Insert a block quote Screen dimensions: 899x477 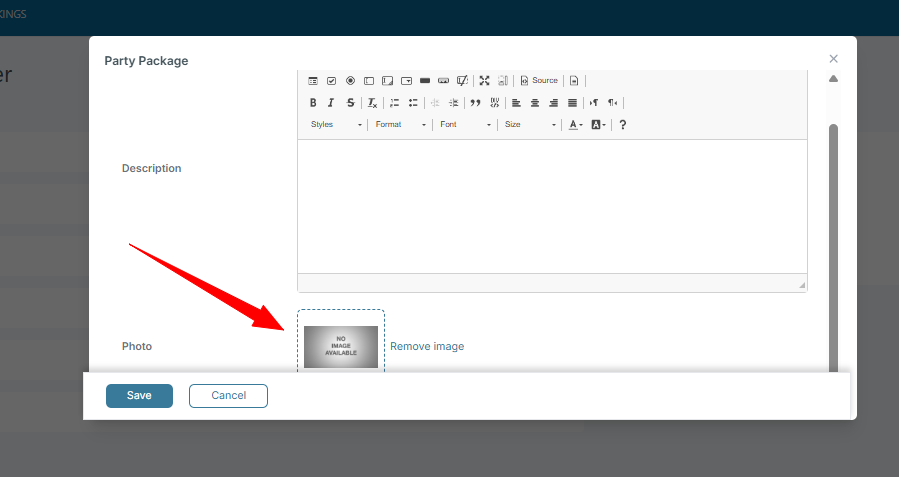tap(476, 103)
